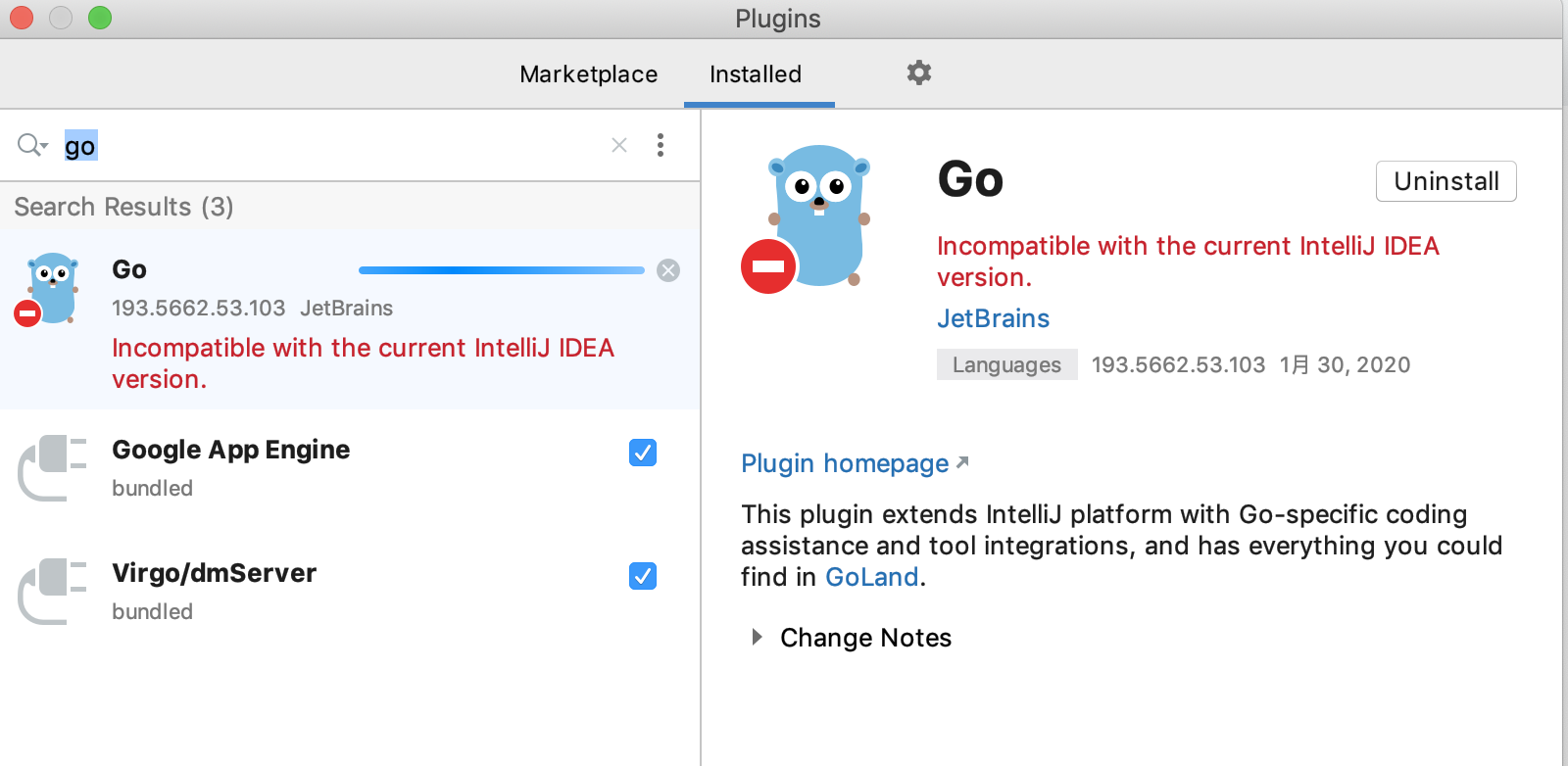Click the Search Results (3) header
Image resolution: width=1568 pixels, height=766 pixels.
click(123, 207)
